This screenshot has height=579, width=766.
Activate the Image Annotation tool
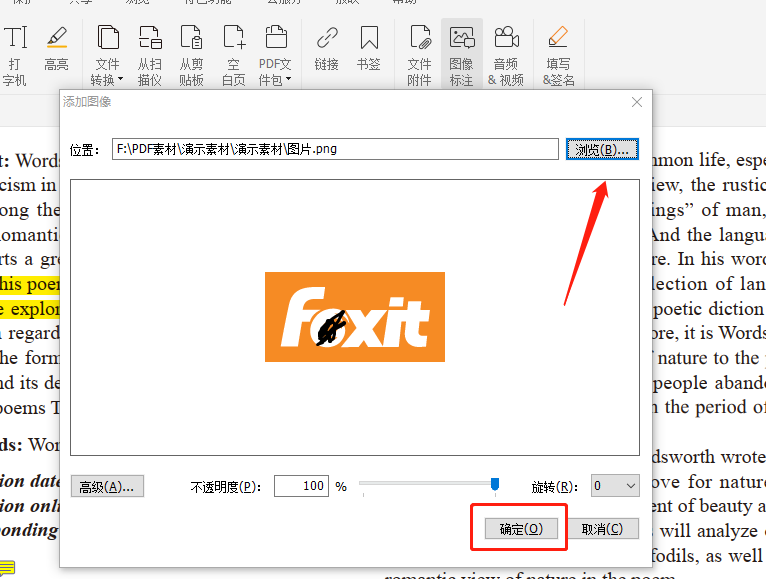tap(462, 55)
